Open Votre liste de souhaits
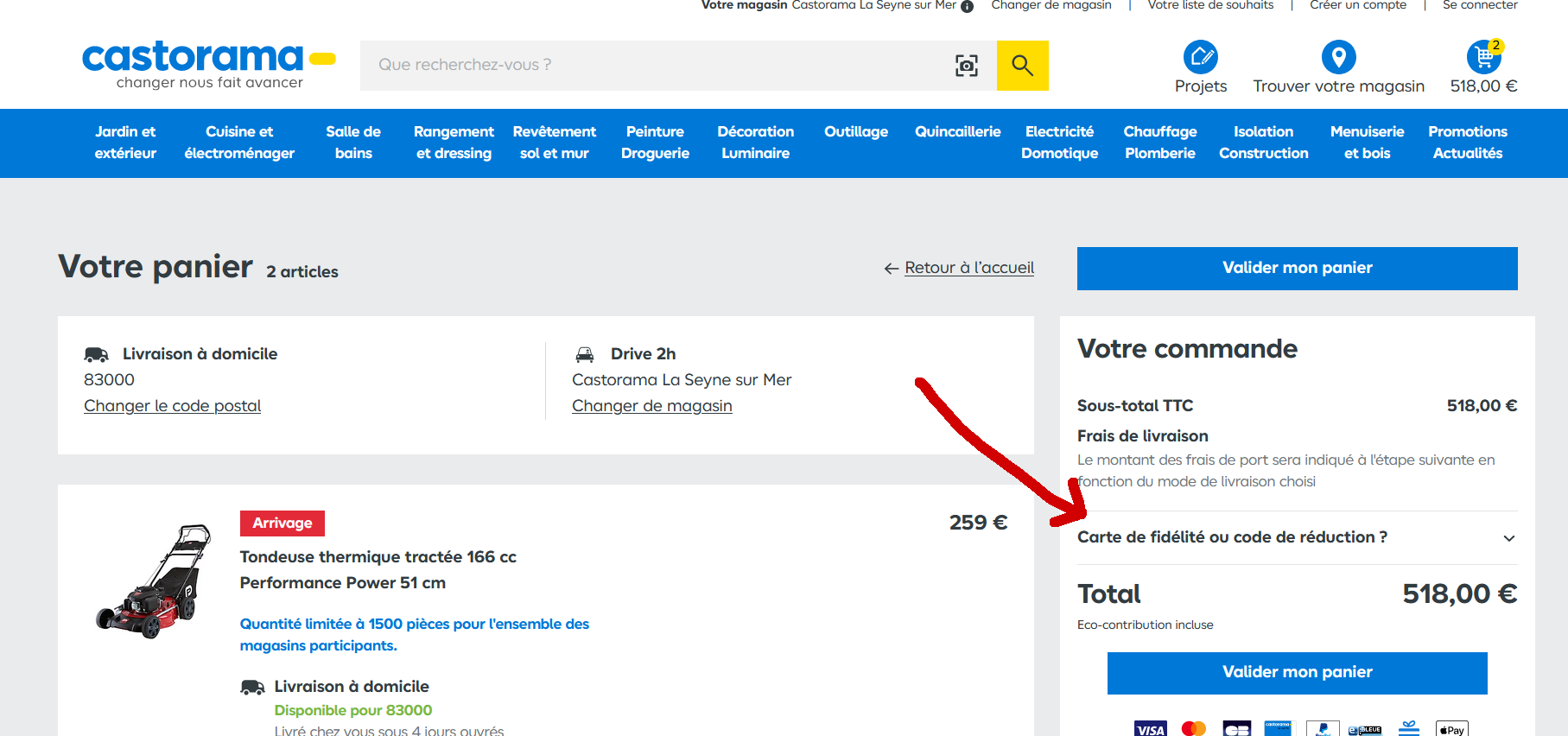 tap(1210, 5)
